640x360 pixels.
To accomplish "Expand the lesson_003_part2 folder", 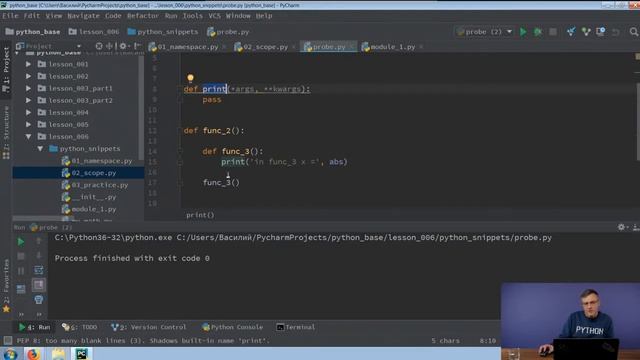I will 28,100.
